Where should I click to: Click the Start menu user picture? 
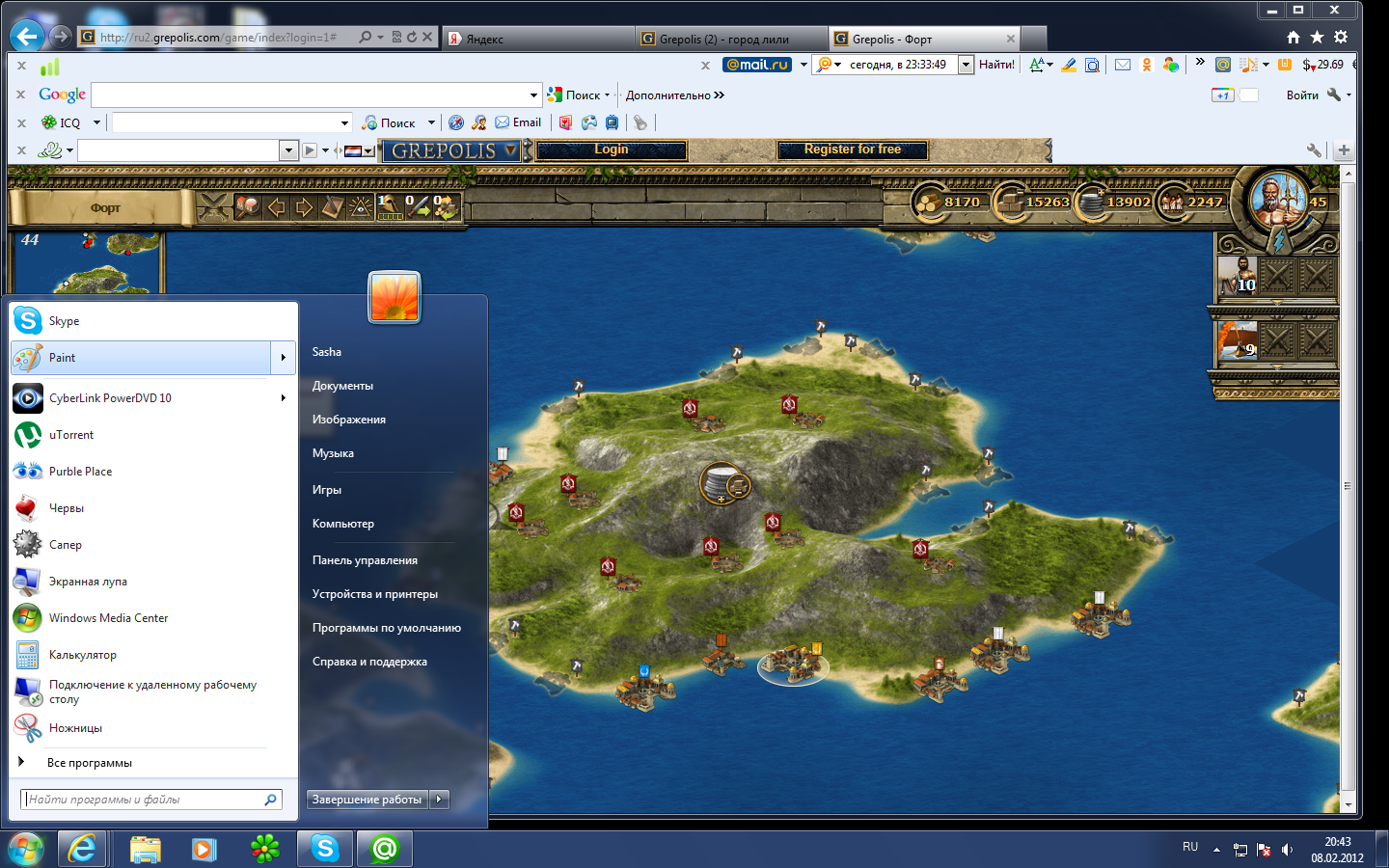(x=395, y=297)
